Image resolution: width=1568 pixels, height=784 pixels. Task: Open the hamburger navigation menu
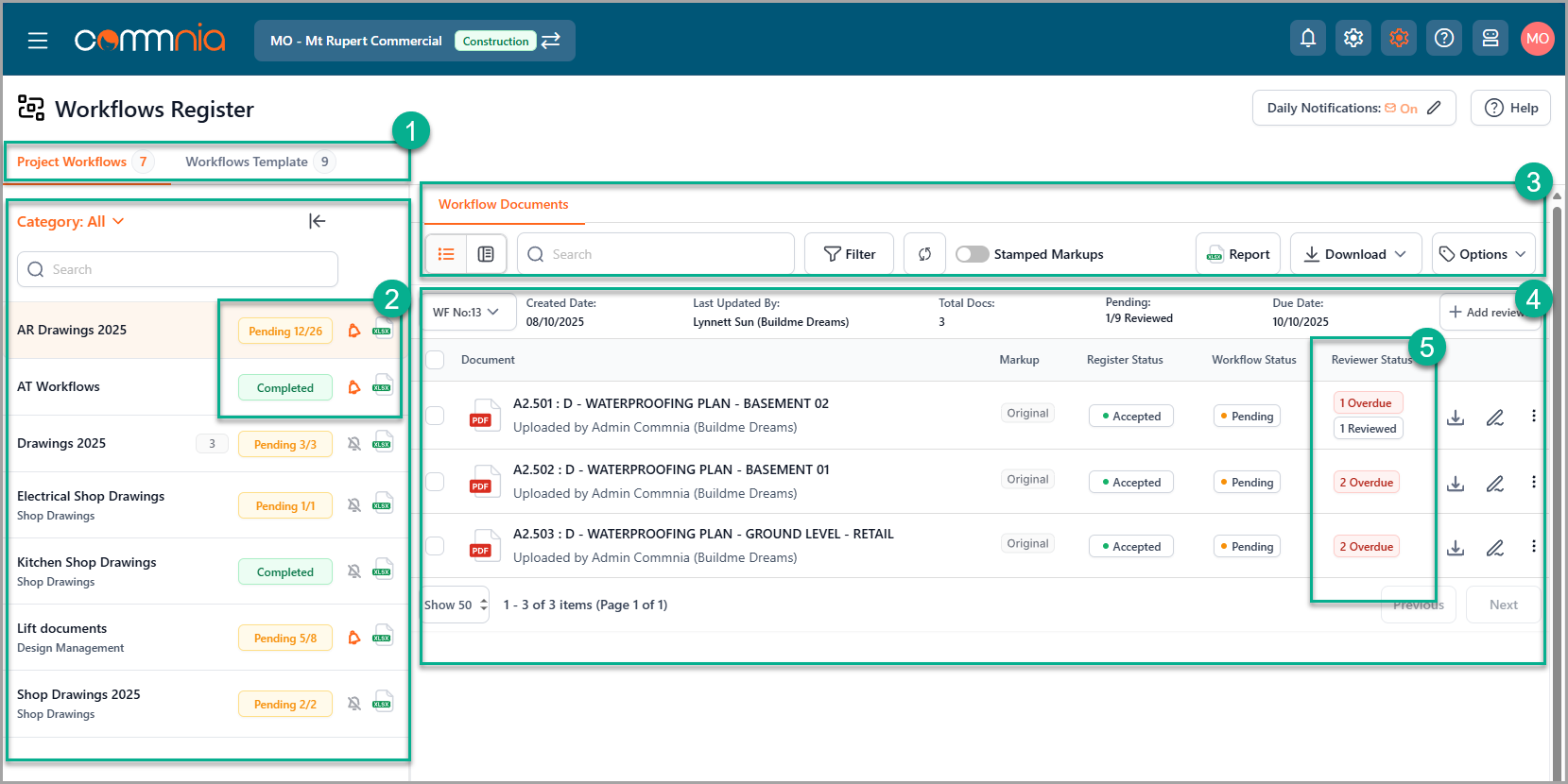coord(38,41)
